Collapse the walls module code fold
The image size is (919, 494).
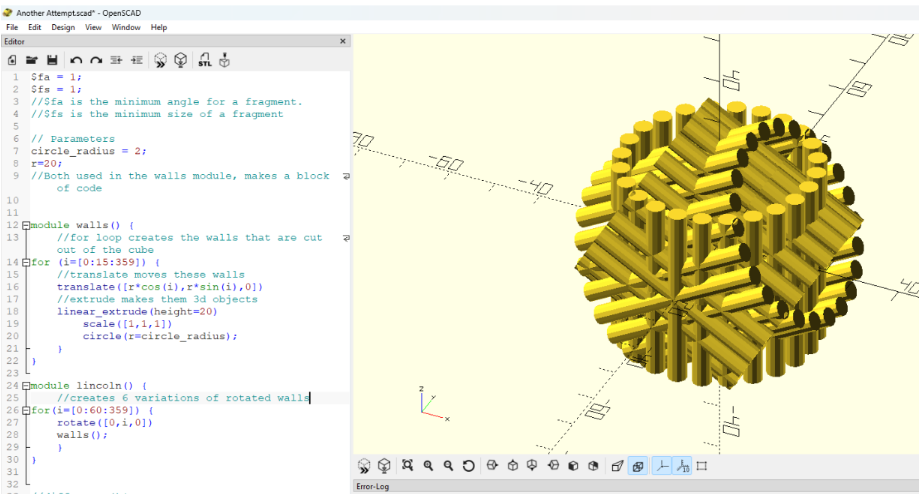[x=26, y=225]
